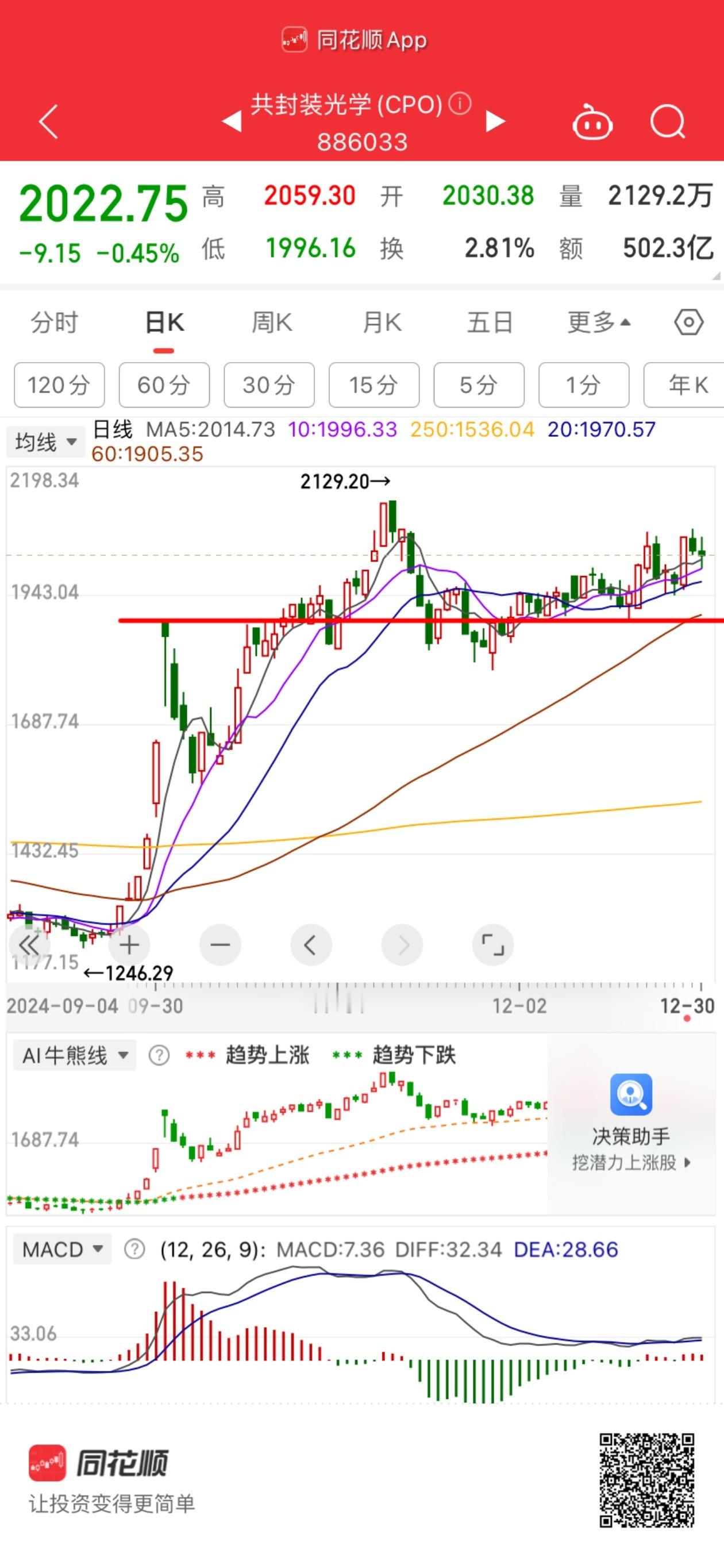Image resolution: width=724 pixels, height=1568 pixels.
Task: Zoom out chart with minus button
Action: [x=219, y=945]
